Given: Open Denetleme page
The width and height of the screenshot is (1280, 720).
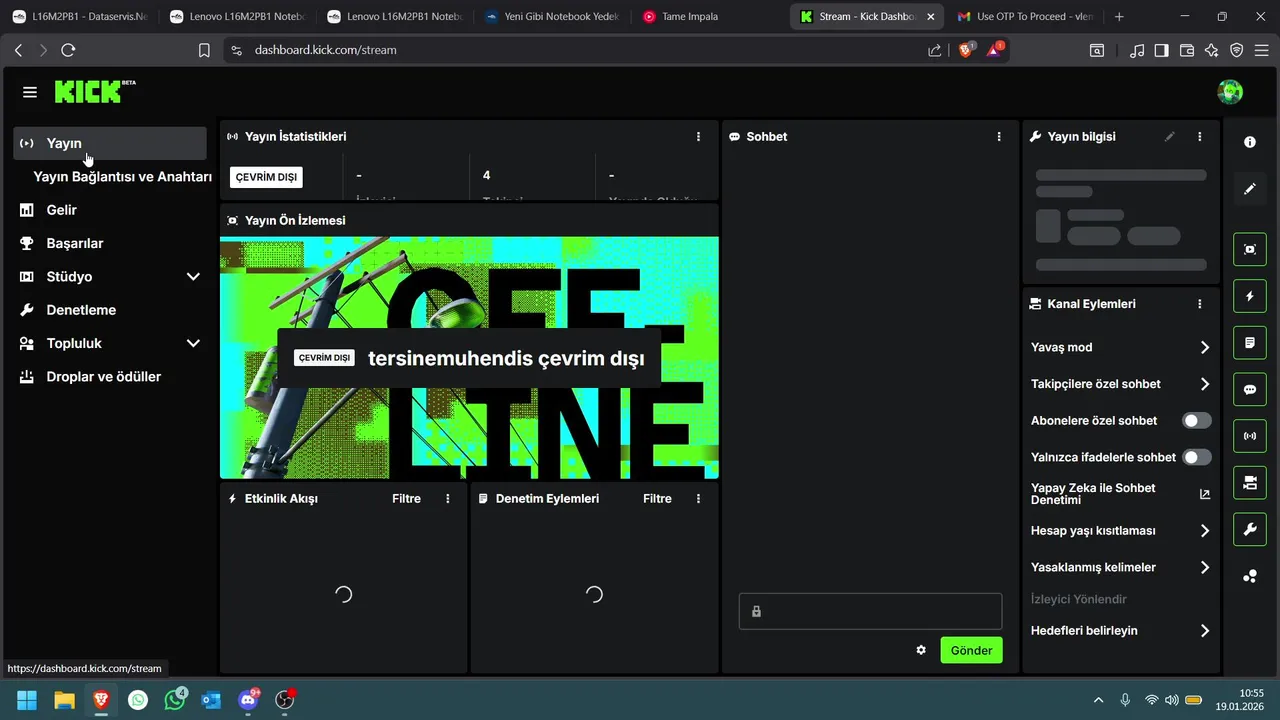Looking at the screenshot, I should point(110,310).
